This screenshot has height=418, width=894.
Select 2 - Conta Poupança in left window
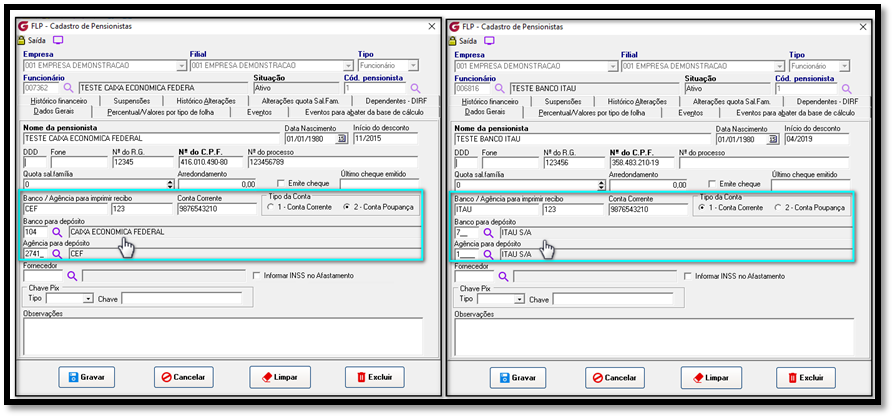(347, 208)
